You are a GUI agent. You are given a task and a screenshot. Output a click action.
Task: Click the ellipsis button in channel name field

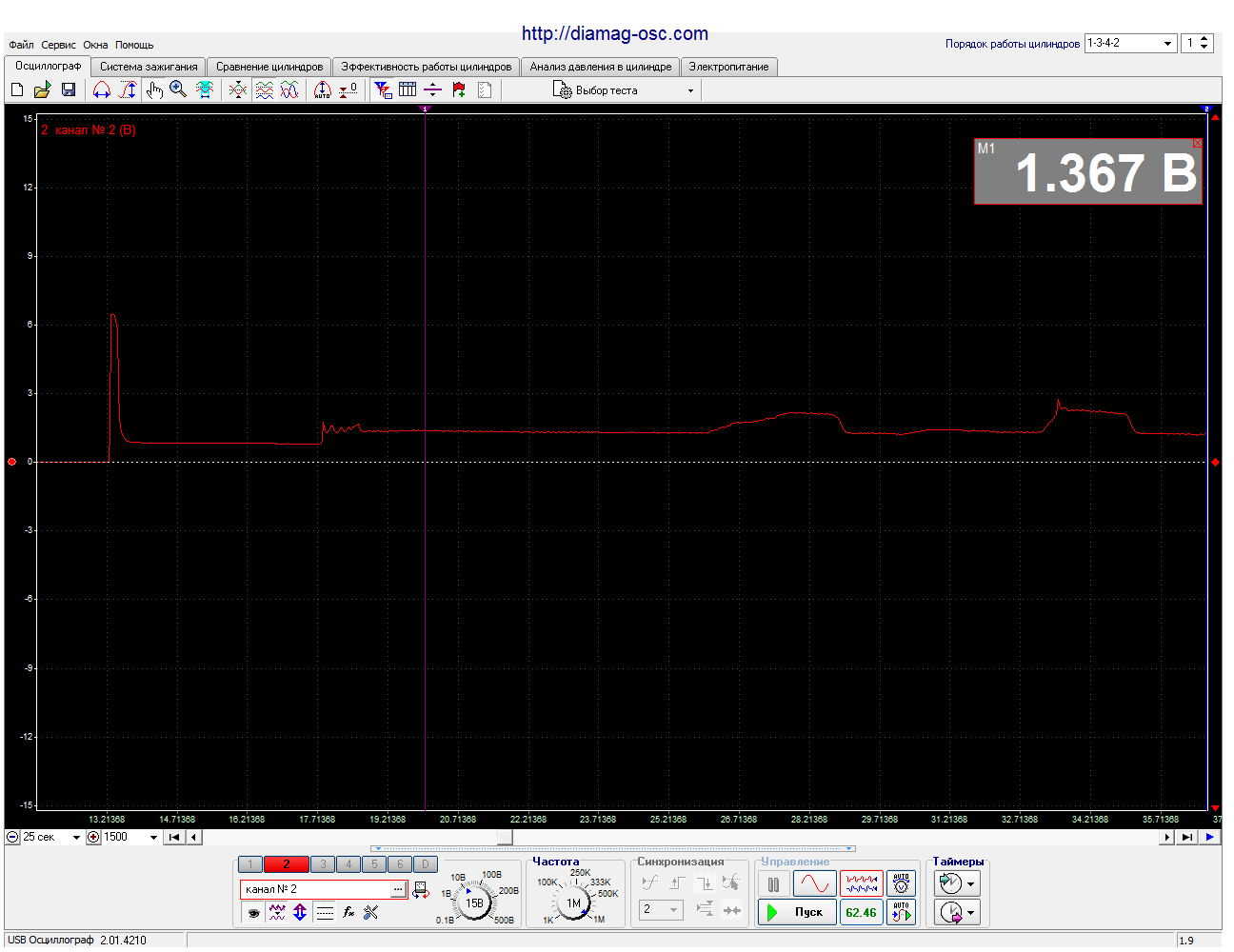398,889
